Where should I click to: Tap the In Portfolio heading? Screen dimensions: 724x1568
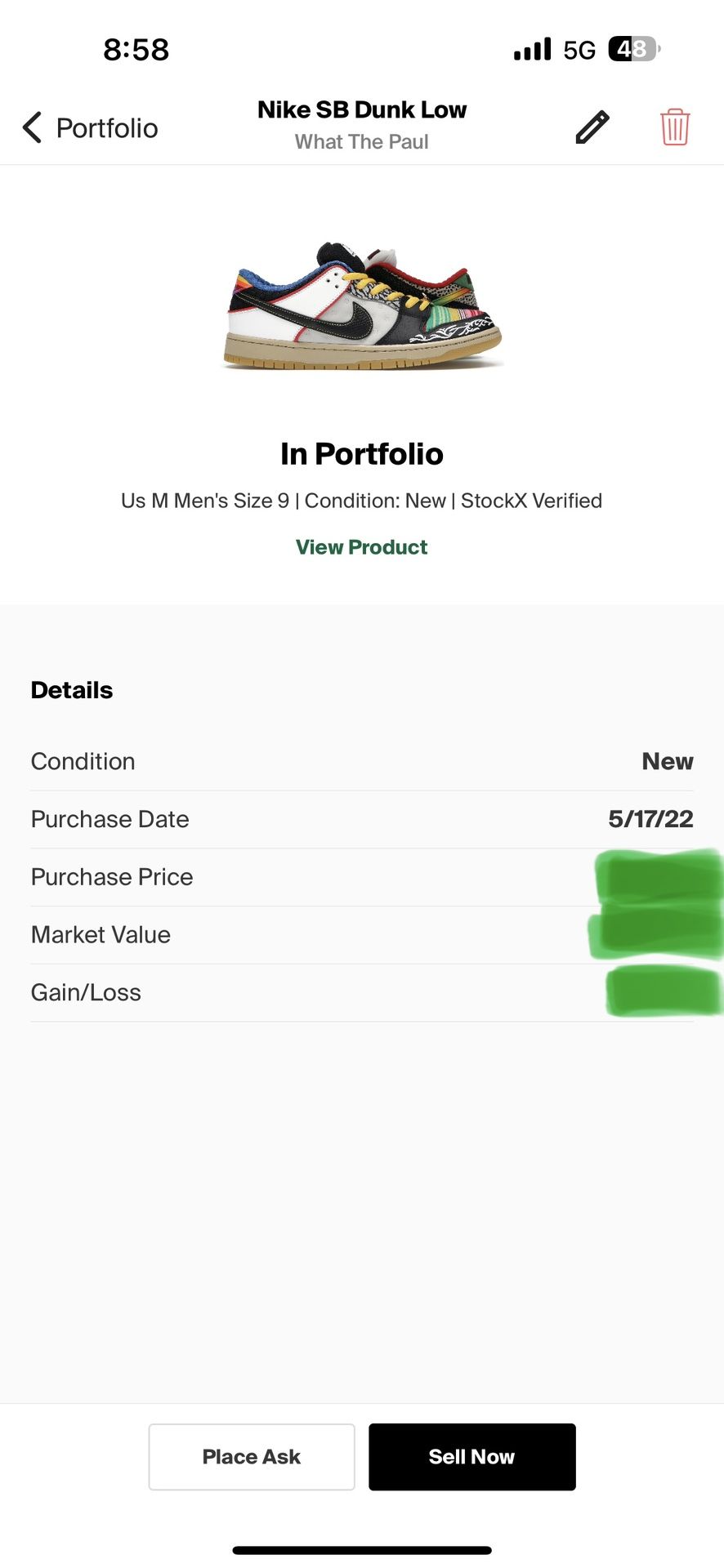pyautogui.click(x=362, y=454)
